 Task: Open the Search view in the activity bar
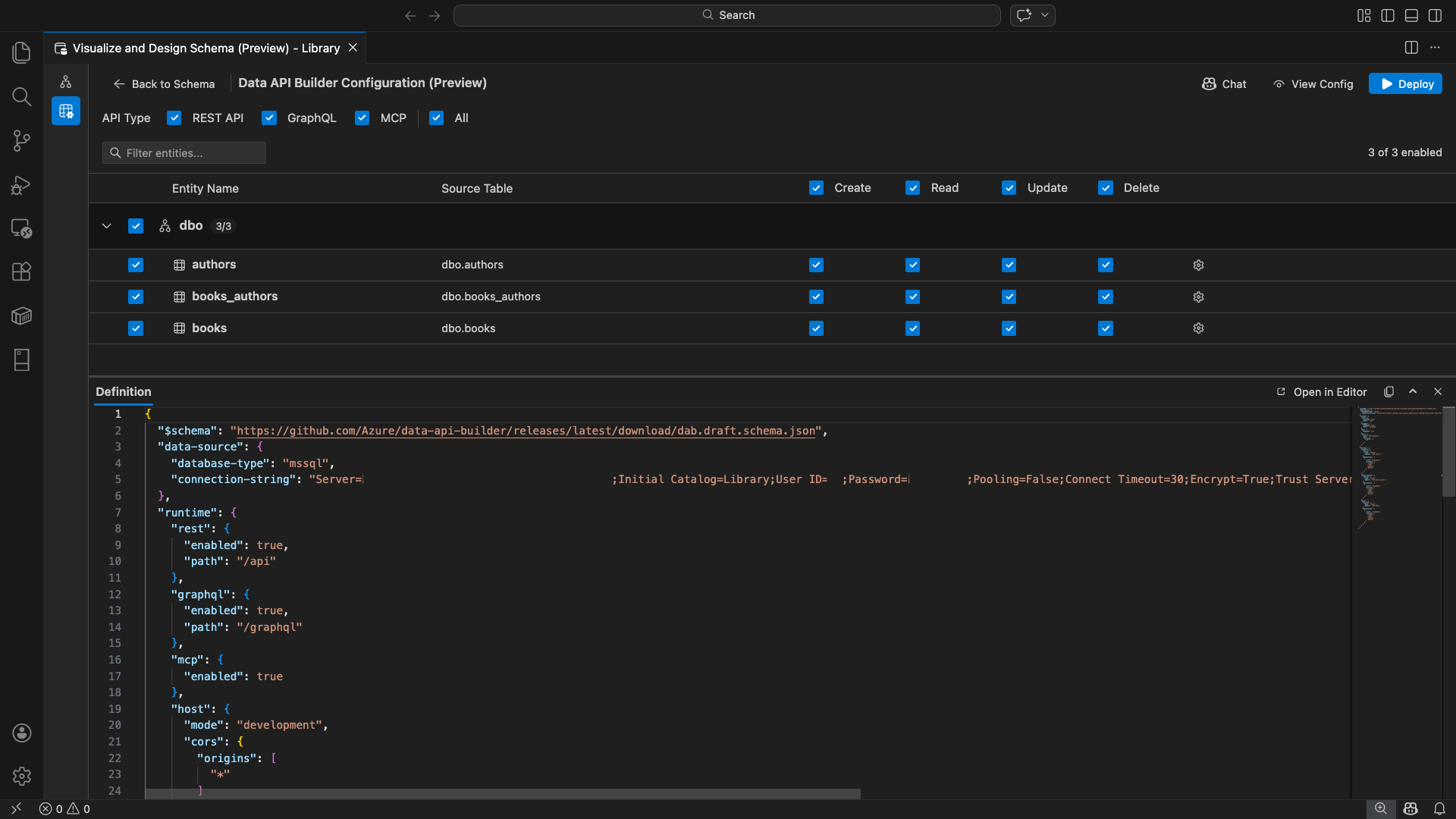pyautogui.click(x=21, y=97)
